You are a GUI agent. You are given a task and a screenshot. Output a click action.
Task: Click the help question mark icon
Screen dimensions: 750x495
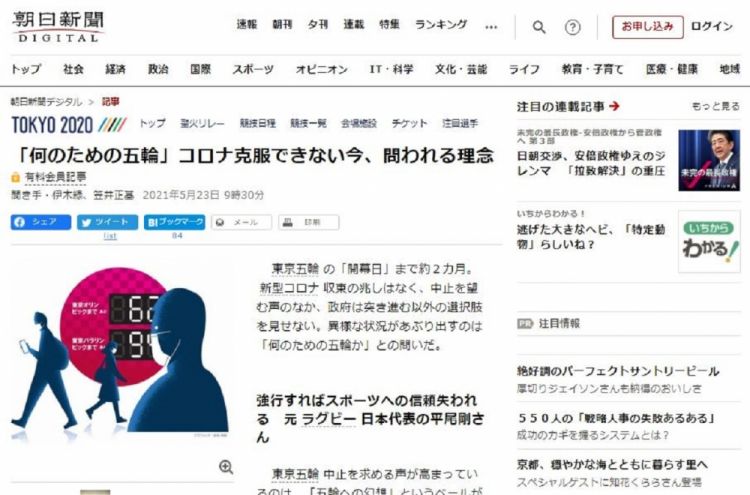point(573,27)
